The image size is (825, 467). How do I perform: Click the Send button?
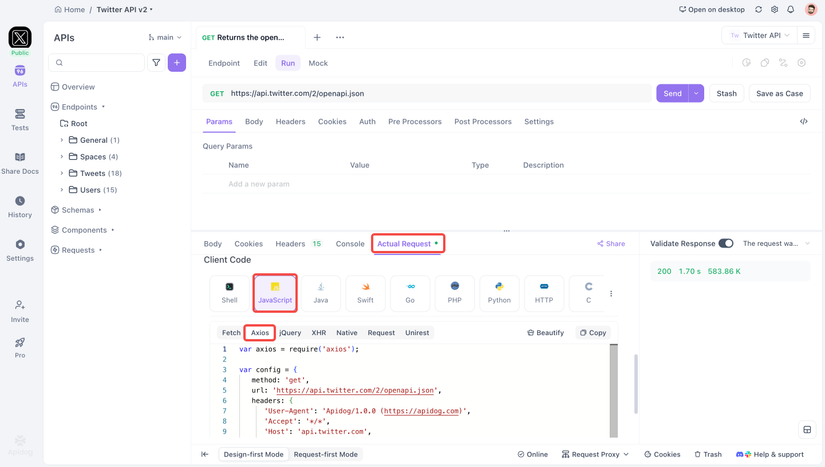(x=672, y=93)
